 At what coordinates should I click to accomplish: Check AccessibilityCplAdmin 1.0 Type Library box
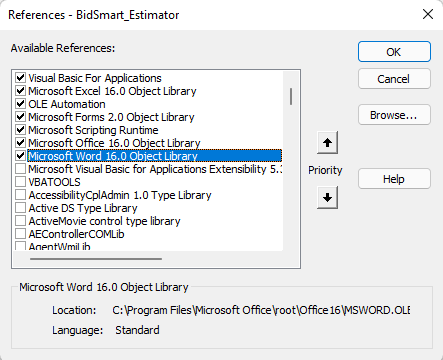[x=21, y=195]
